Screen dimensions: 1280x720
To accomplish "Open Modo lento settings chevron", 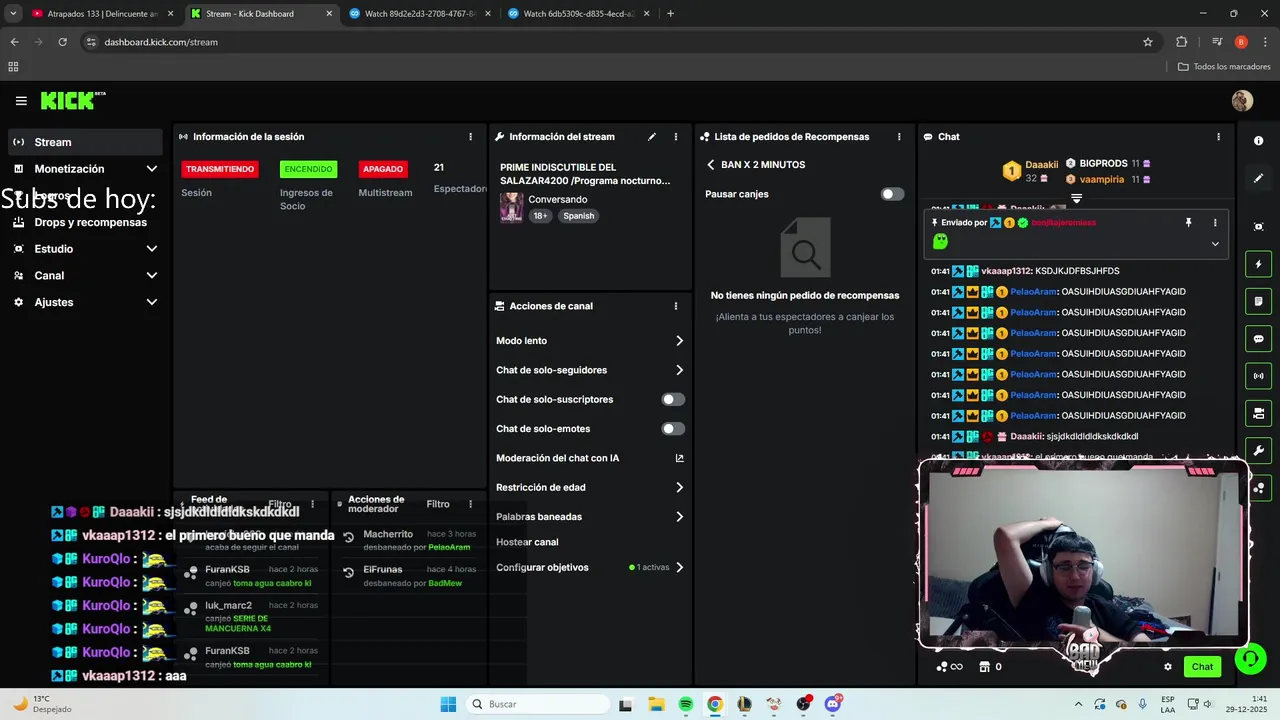I will point(680,341).
